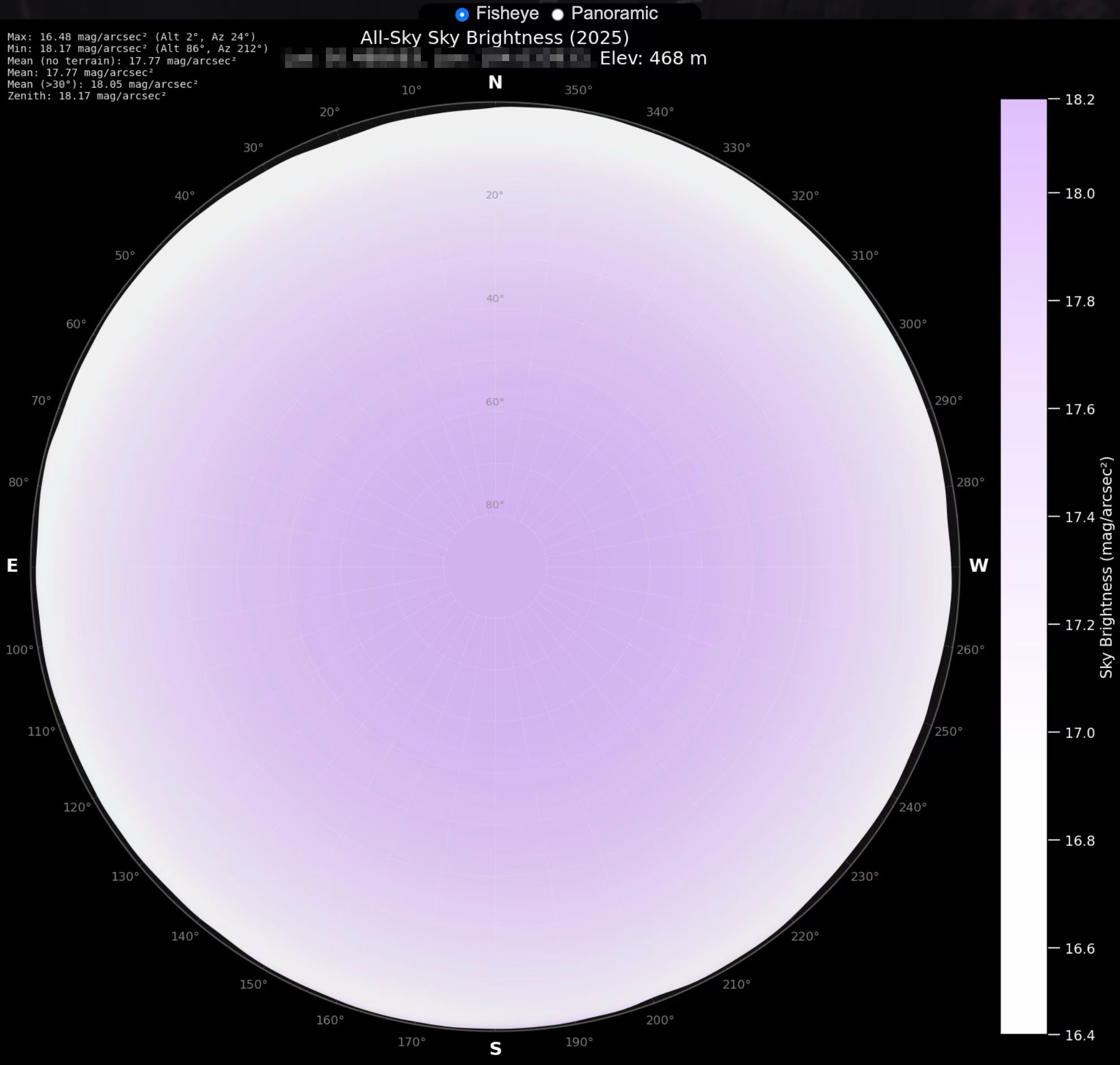Click the S compass marker
This screenshot has height=1065, width=1120.
[x=495, y=1049]
